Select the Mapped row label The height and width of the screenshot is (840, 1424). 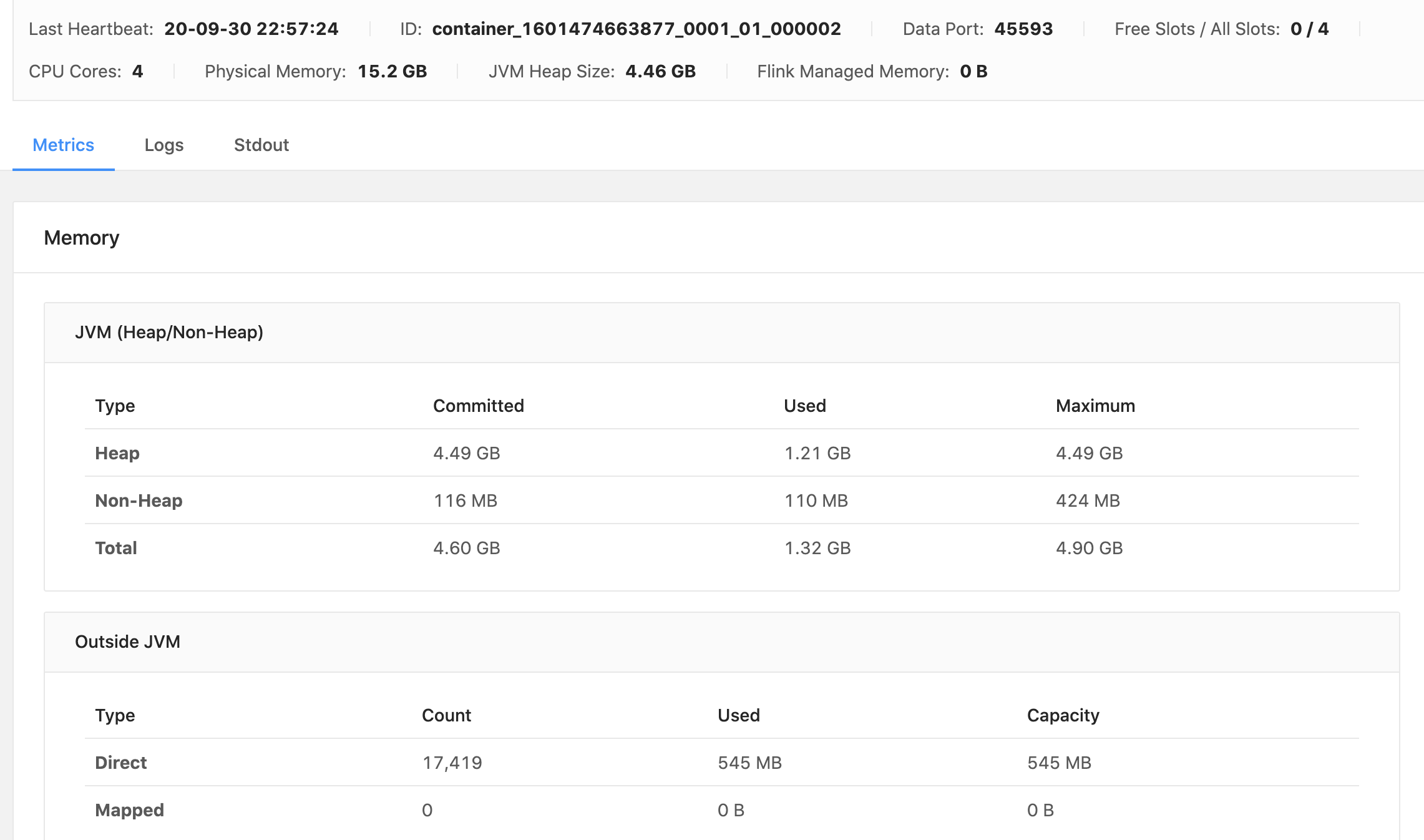[129, 810]
